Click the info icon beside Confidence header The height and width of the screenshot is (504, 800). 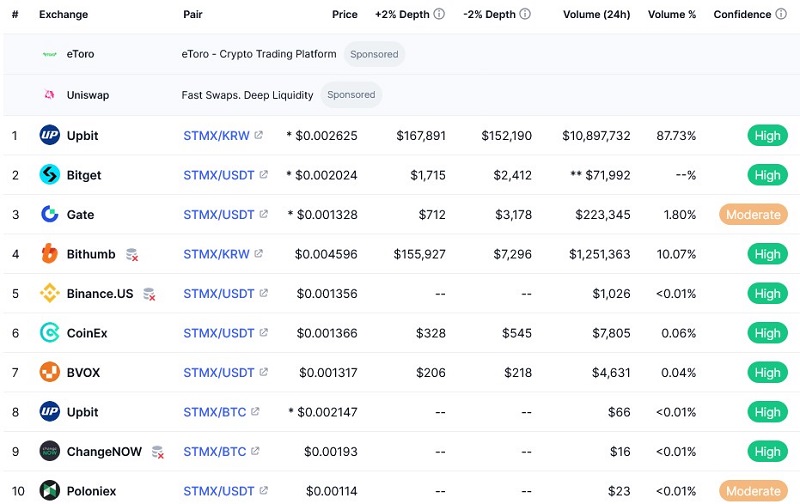(x=780, y=15)
